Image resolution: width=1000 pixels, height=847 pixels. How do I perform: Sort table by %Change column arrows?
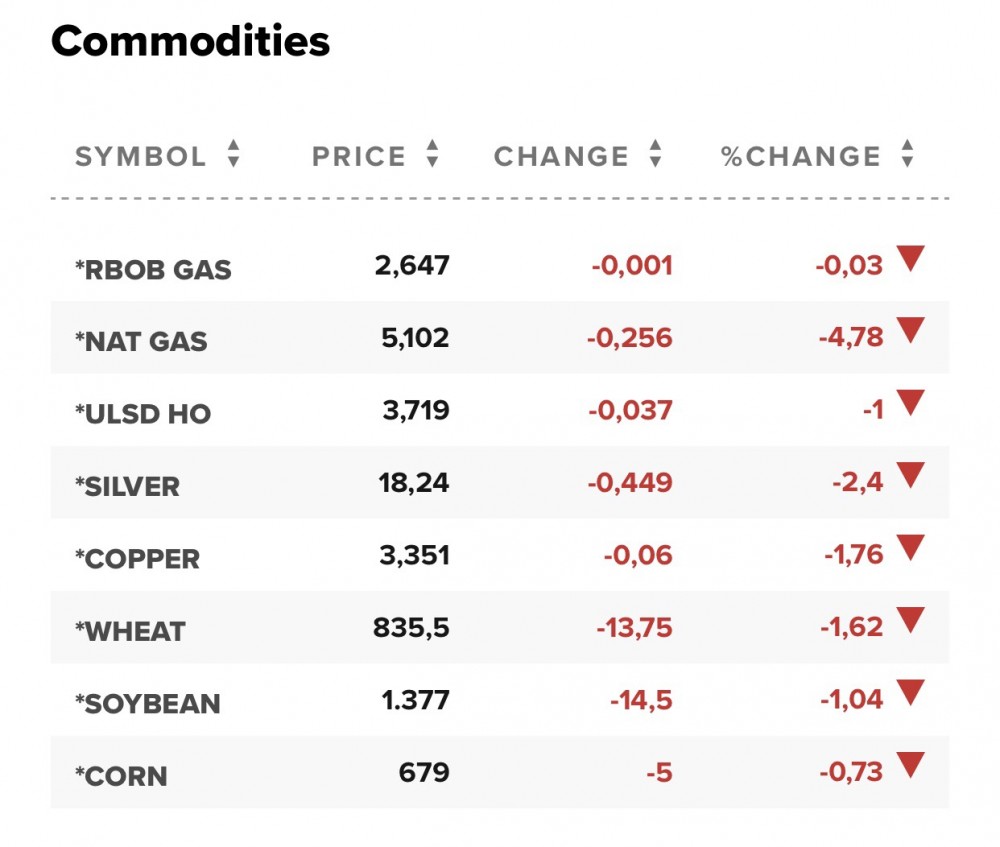pos(907,154)
